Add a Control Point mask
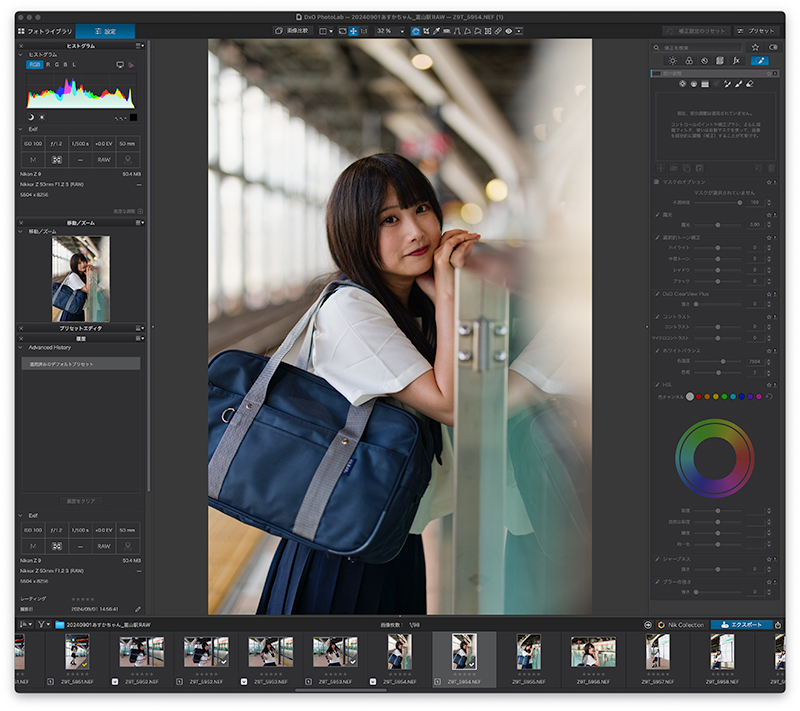Image resolution: width=800 pixels, height=711 pixels. pyautogui.click(x=682, y=84)
